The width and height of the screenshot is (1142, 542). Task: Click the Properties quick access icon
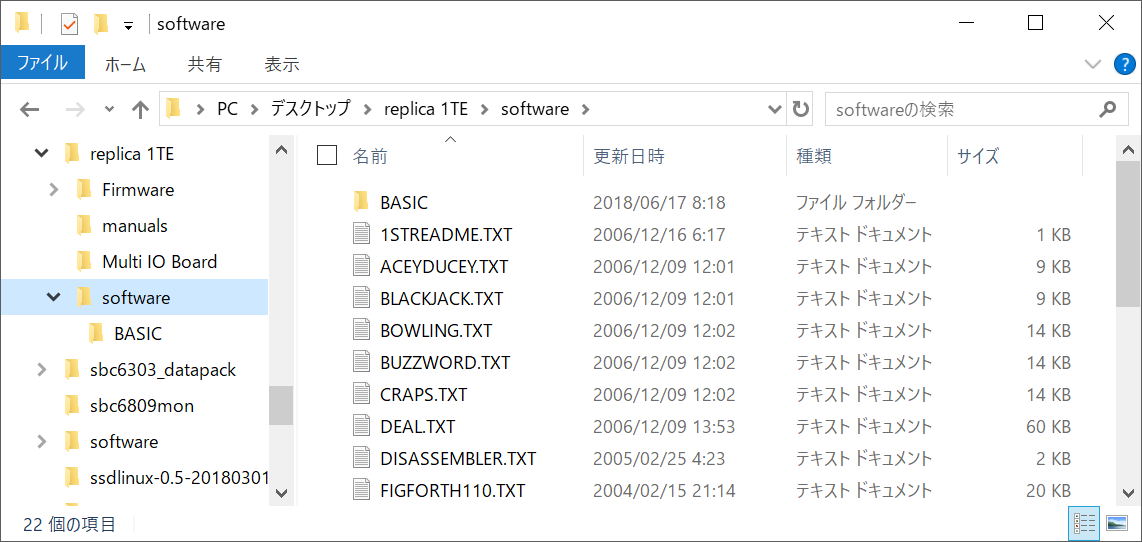69,24
